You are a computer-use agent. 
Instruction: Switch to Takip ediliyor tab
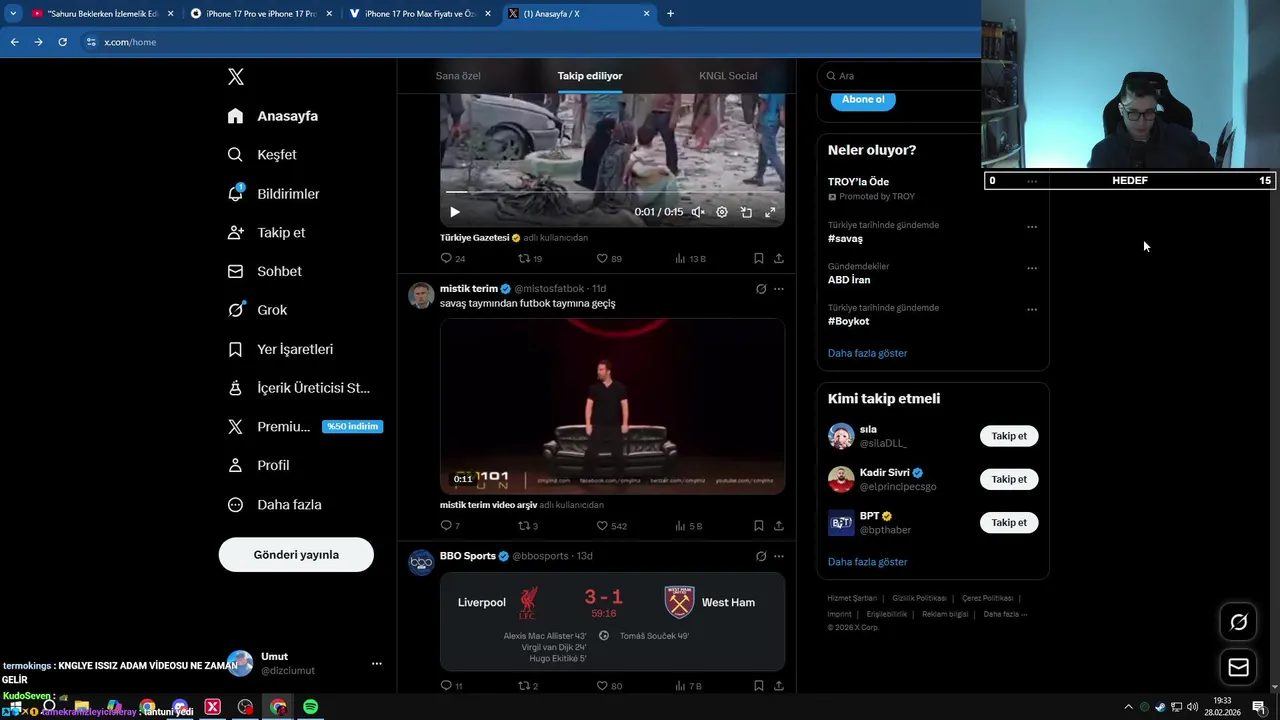pyautogui.click(x=590, y=76)
